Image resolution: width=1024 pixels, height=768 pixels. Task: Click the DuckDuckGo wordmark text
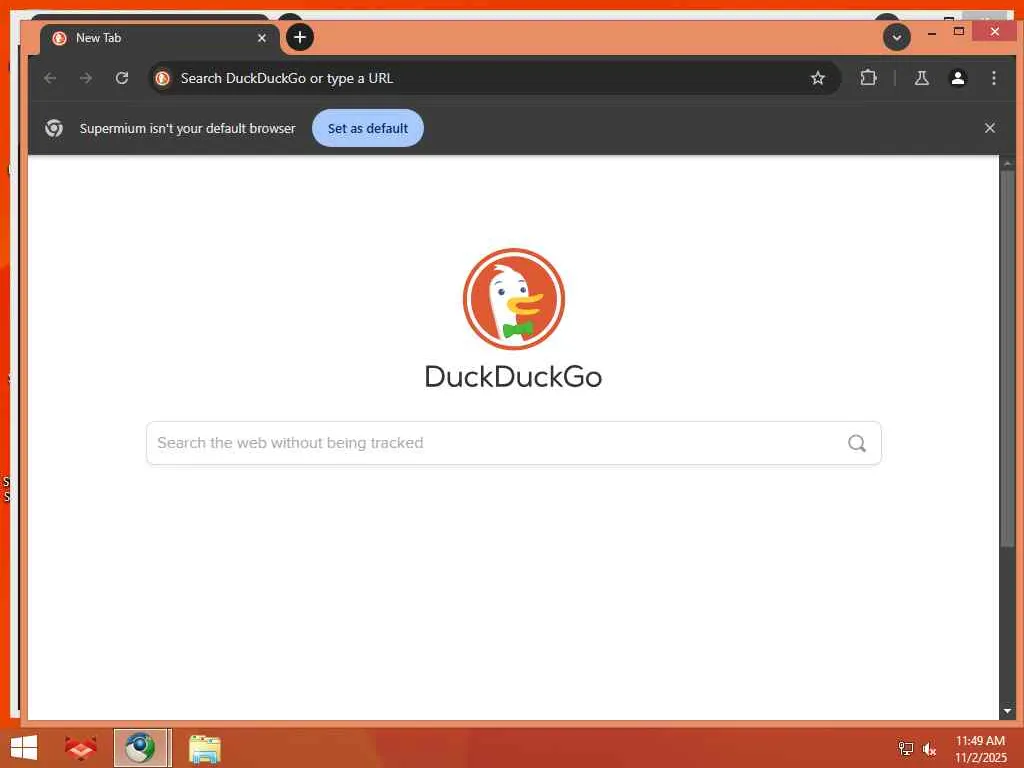pyautogui.click(x=513, y=377)
